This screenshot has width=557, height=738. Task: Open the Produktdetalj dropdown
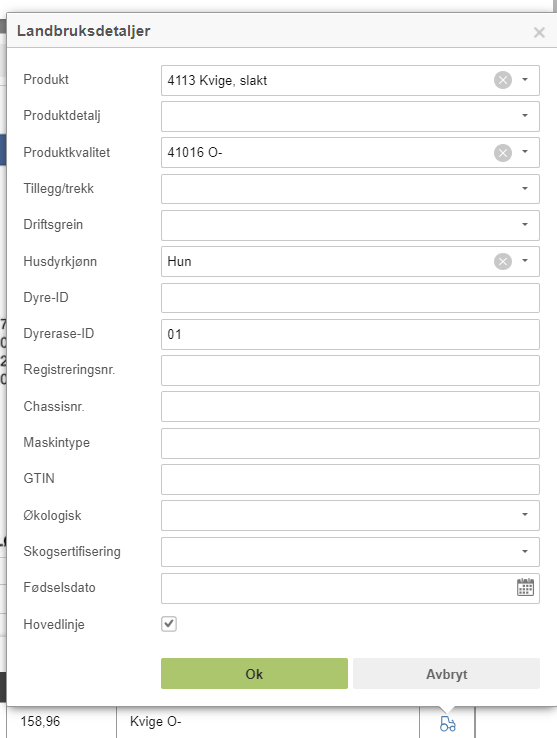(x=350, y=116)
